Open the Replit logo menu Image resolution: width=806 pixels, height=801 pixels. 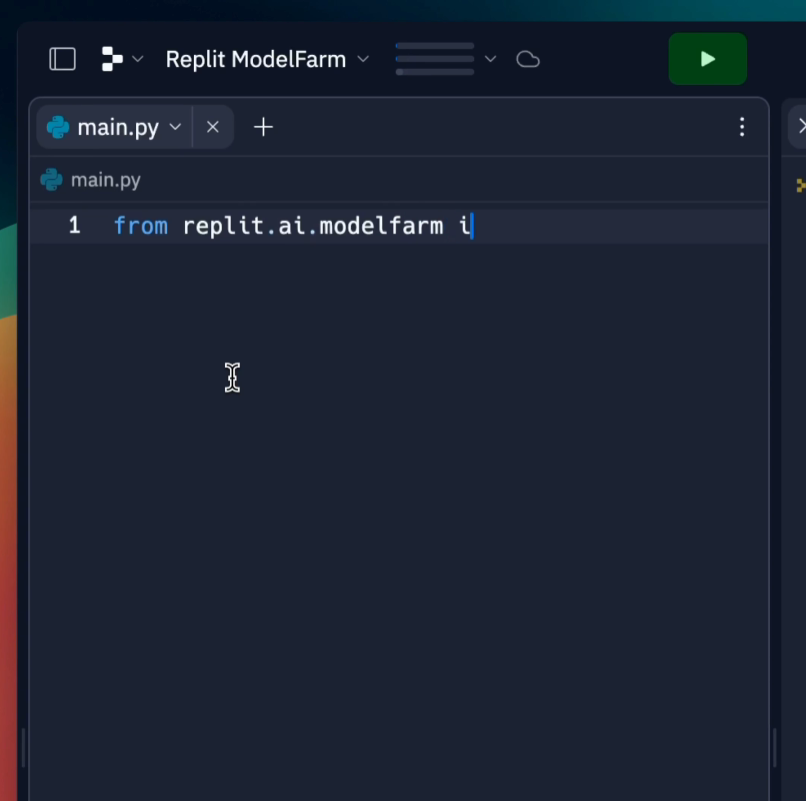112,59
